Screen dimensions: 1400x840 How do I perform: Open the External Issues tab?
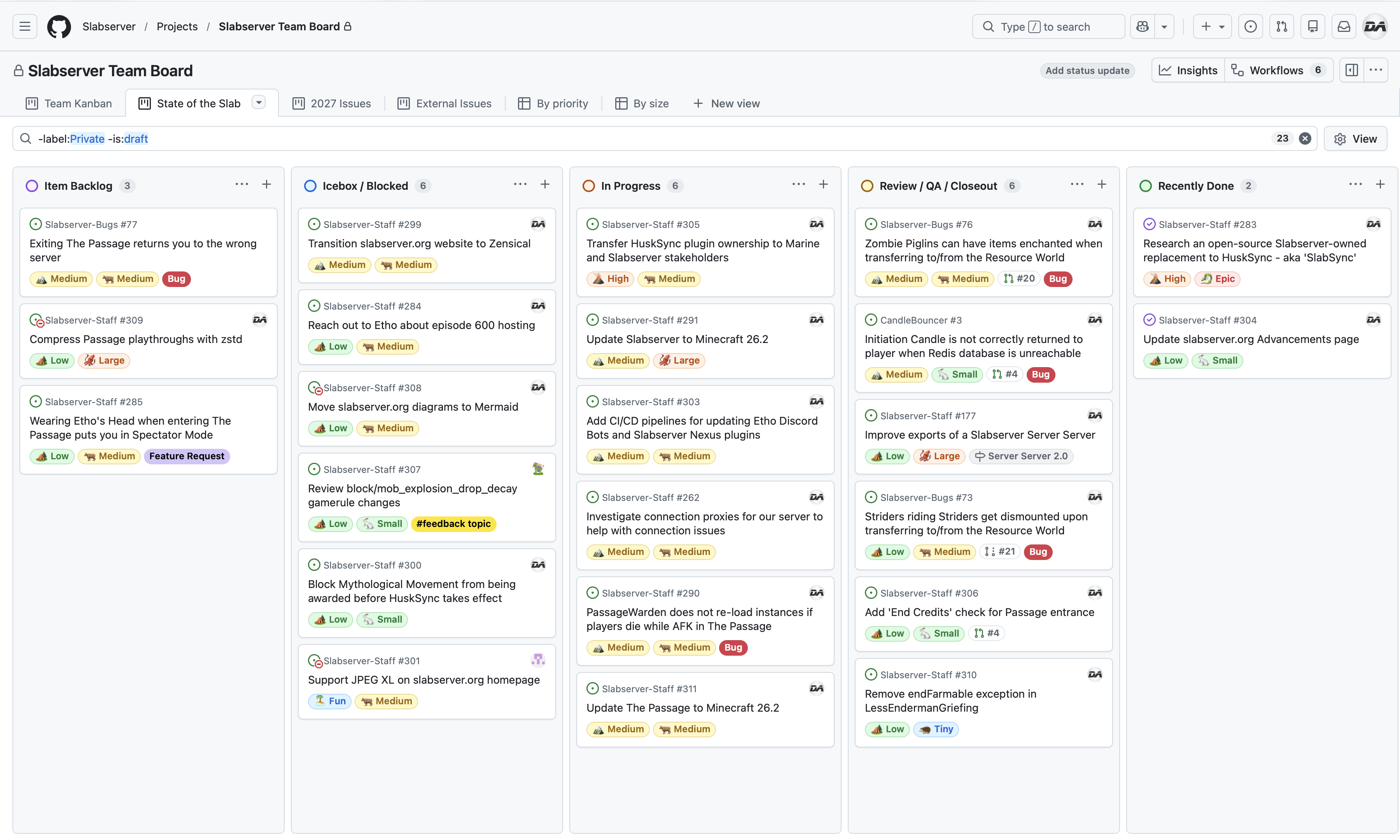(x=445, y=103)
